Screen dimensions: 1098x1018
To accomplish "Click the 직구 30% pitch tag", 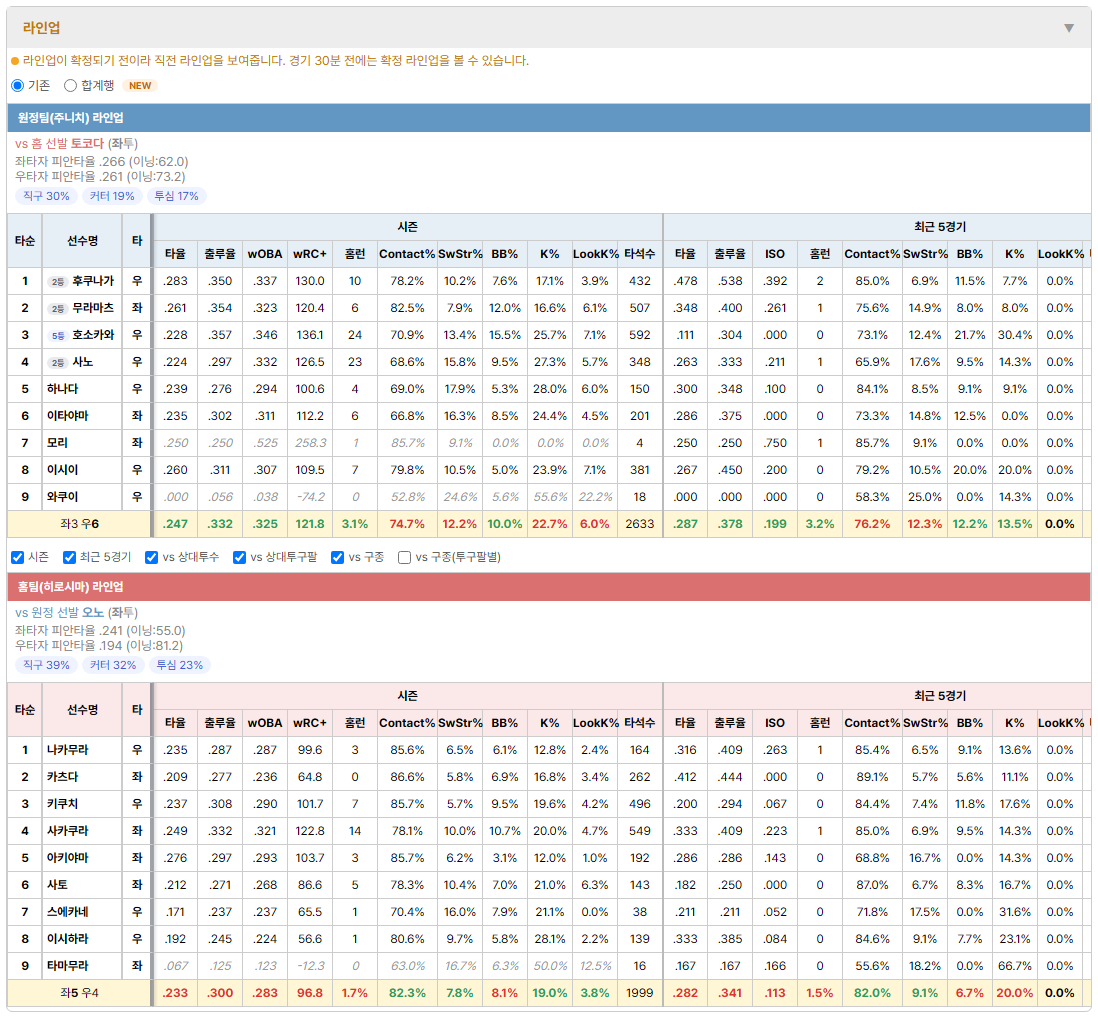I will pyautogui.click(x=46, y=196).
